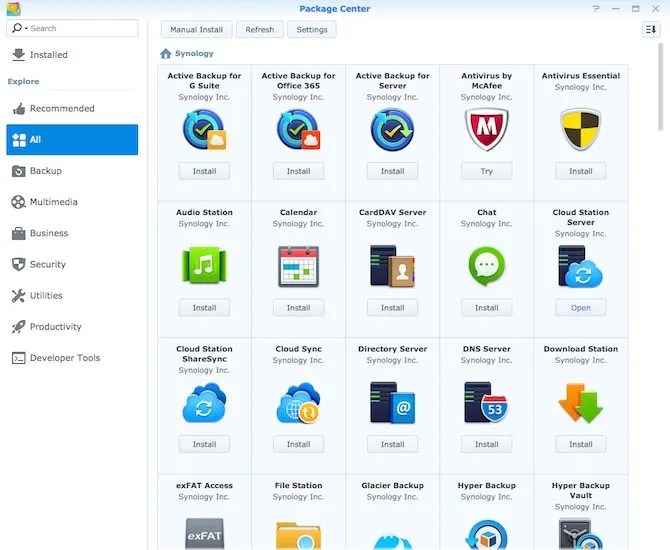Click the exFAT Access title text
This screenshot has width=670, height=550.
coord(204,485)
